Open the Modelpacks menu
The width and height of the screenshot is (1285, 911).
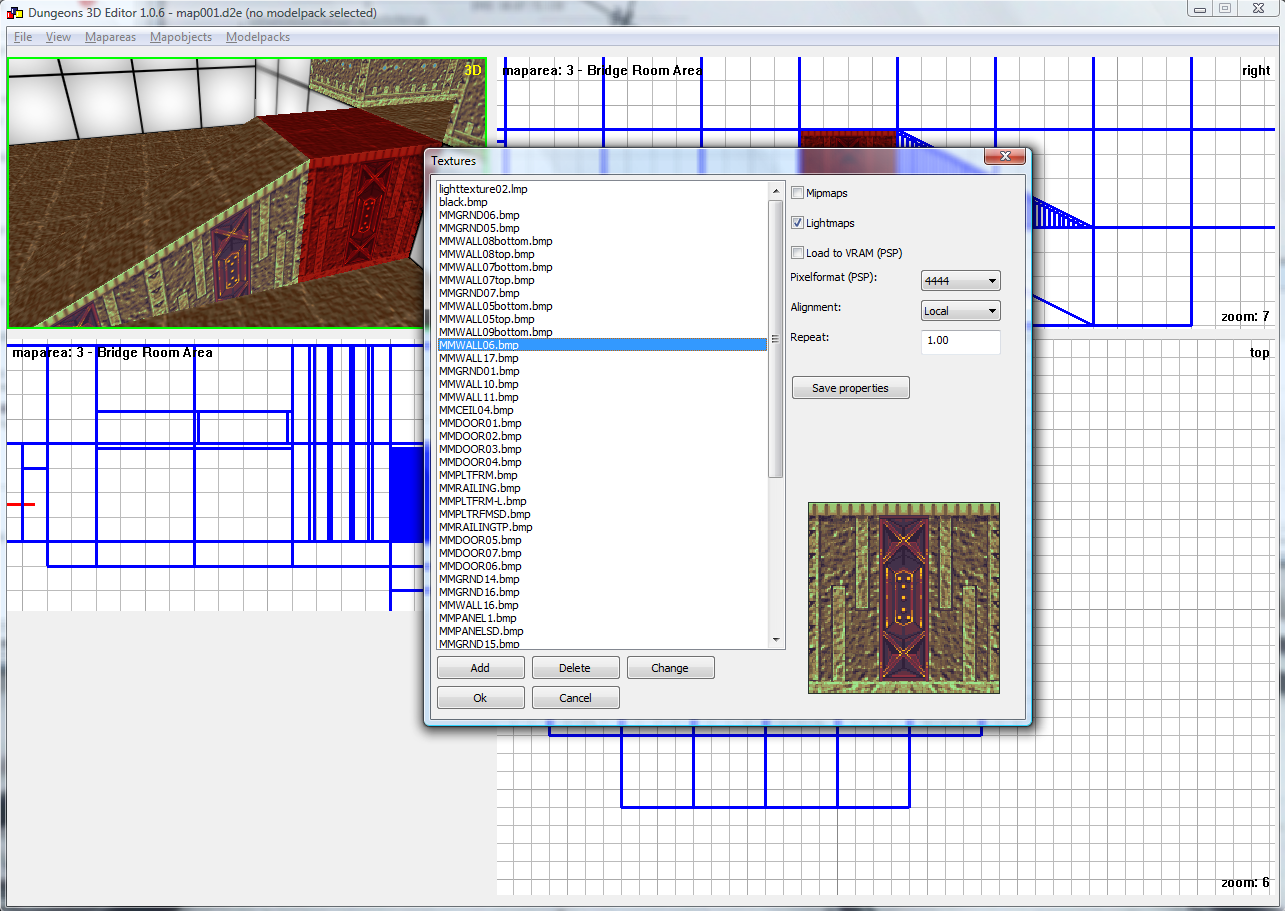click(258, 37)
